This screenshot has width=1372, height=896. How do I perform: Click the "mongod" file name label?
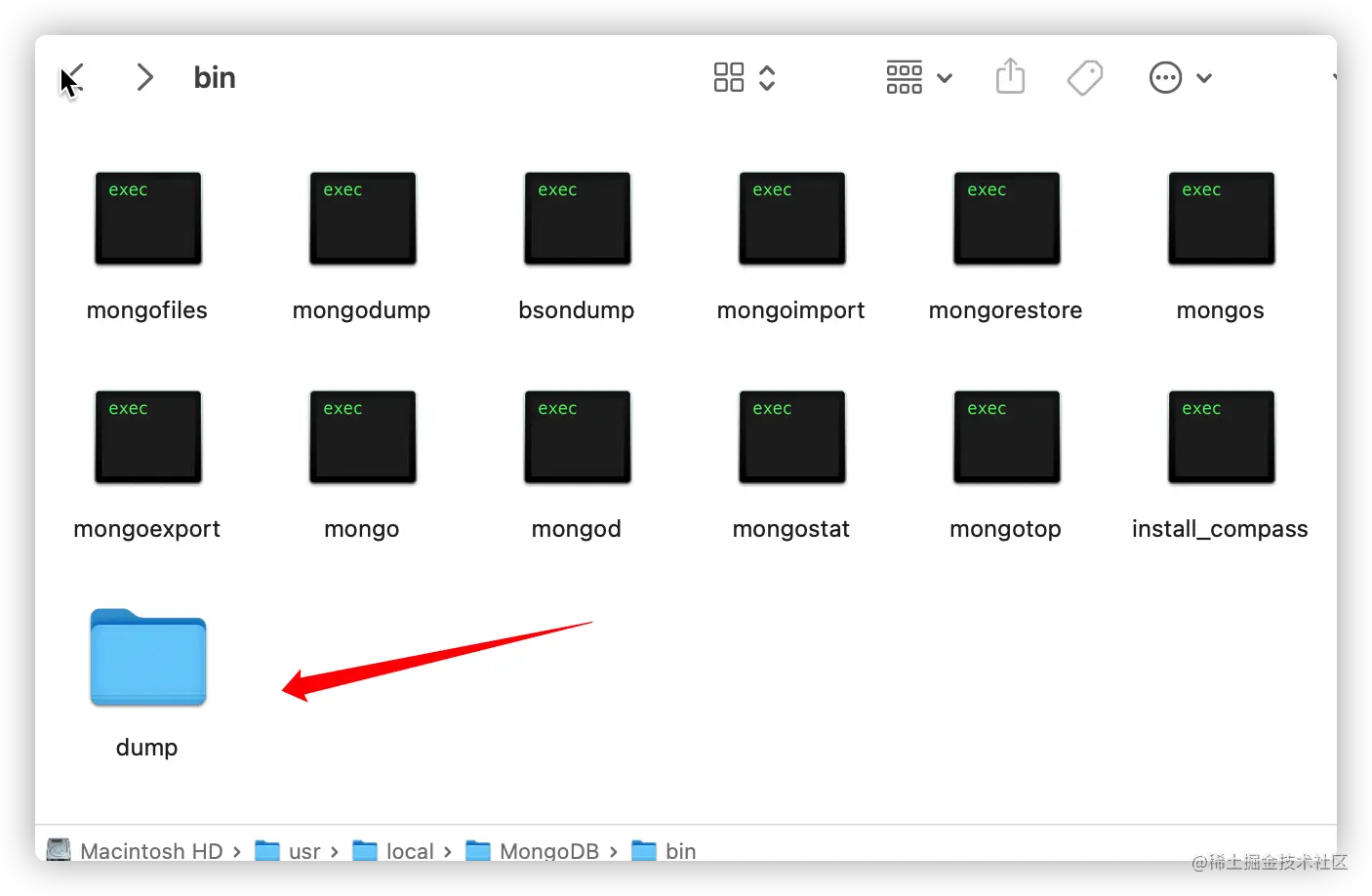pos(577,530)
